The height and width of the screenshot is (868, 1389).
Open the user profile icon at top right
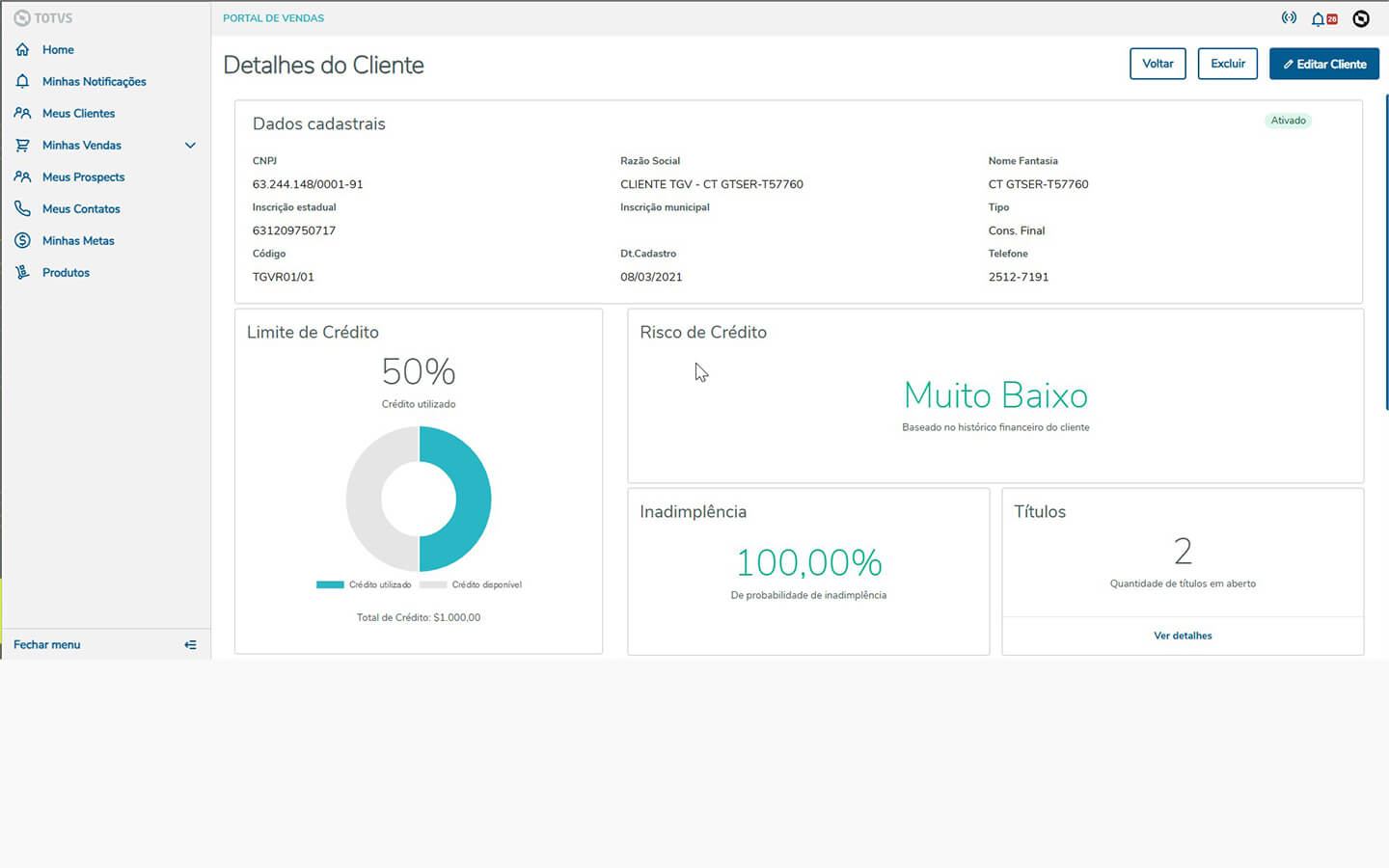click(1361, 18)
